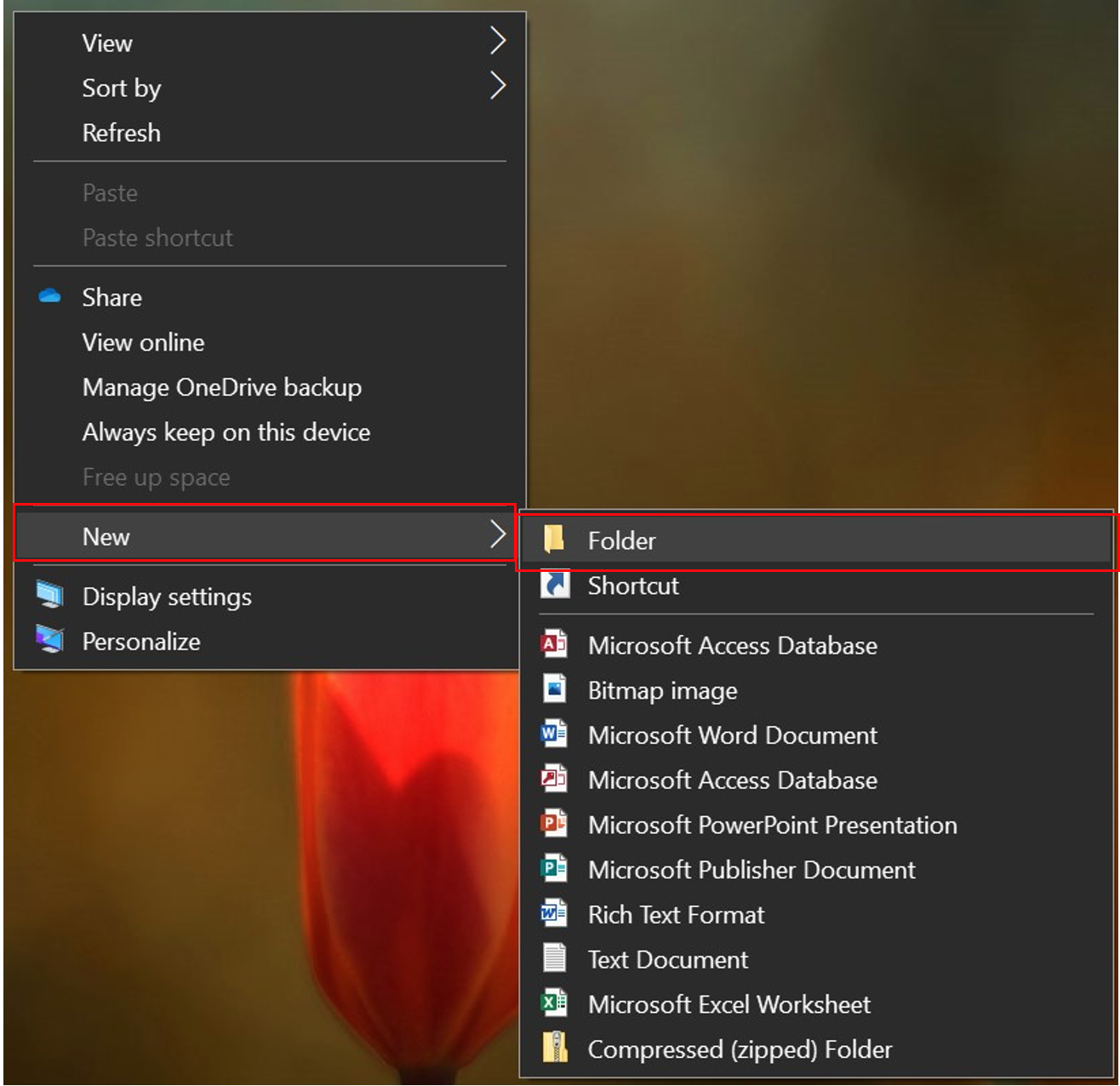Click the yellow Folder icon in submenu
1120x1086 pixels.
(x=554, y=540)
